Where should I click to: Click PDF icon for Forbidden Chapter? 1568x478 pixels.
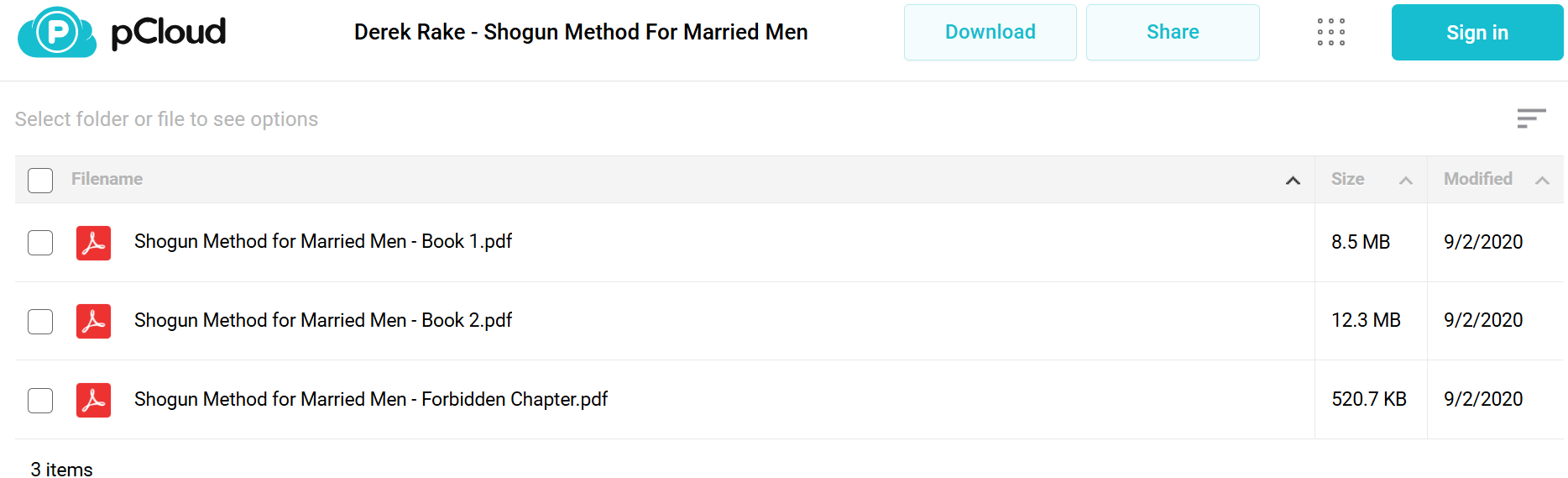click(x=93, y=400)
